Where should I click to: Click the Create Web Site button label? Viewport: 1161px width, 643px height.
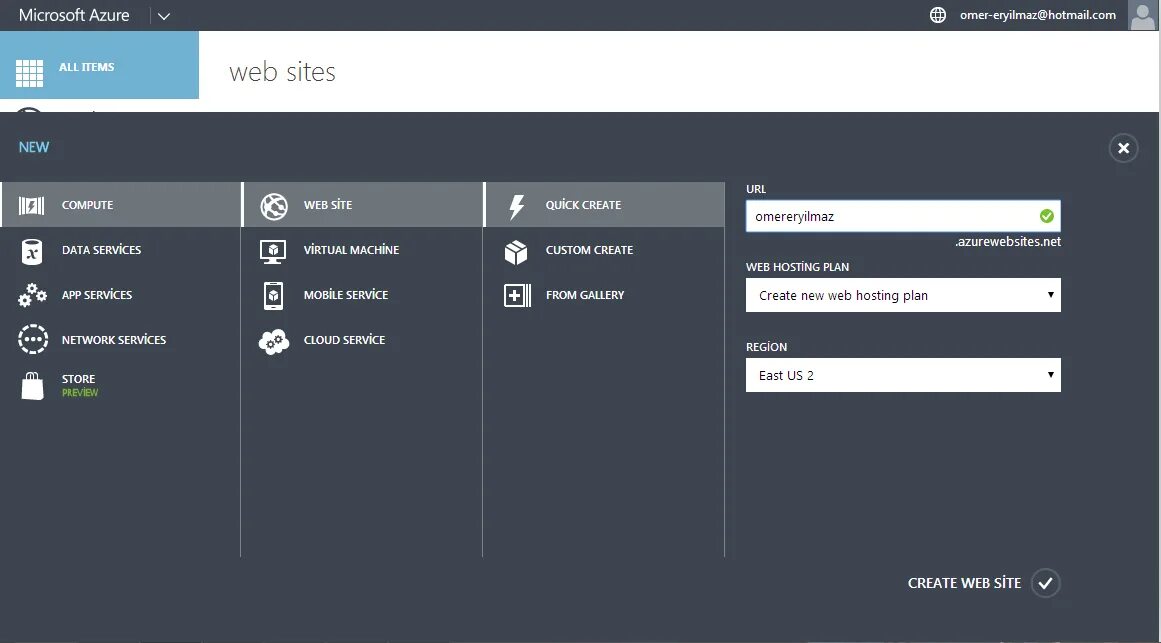coord(964,583)
